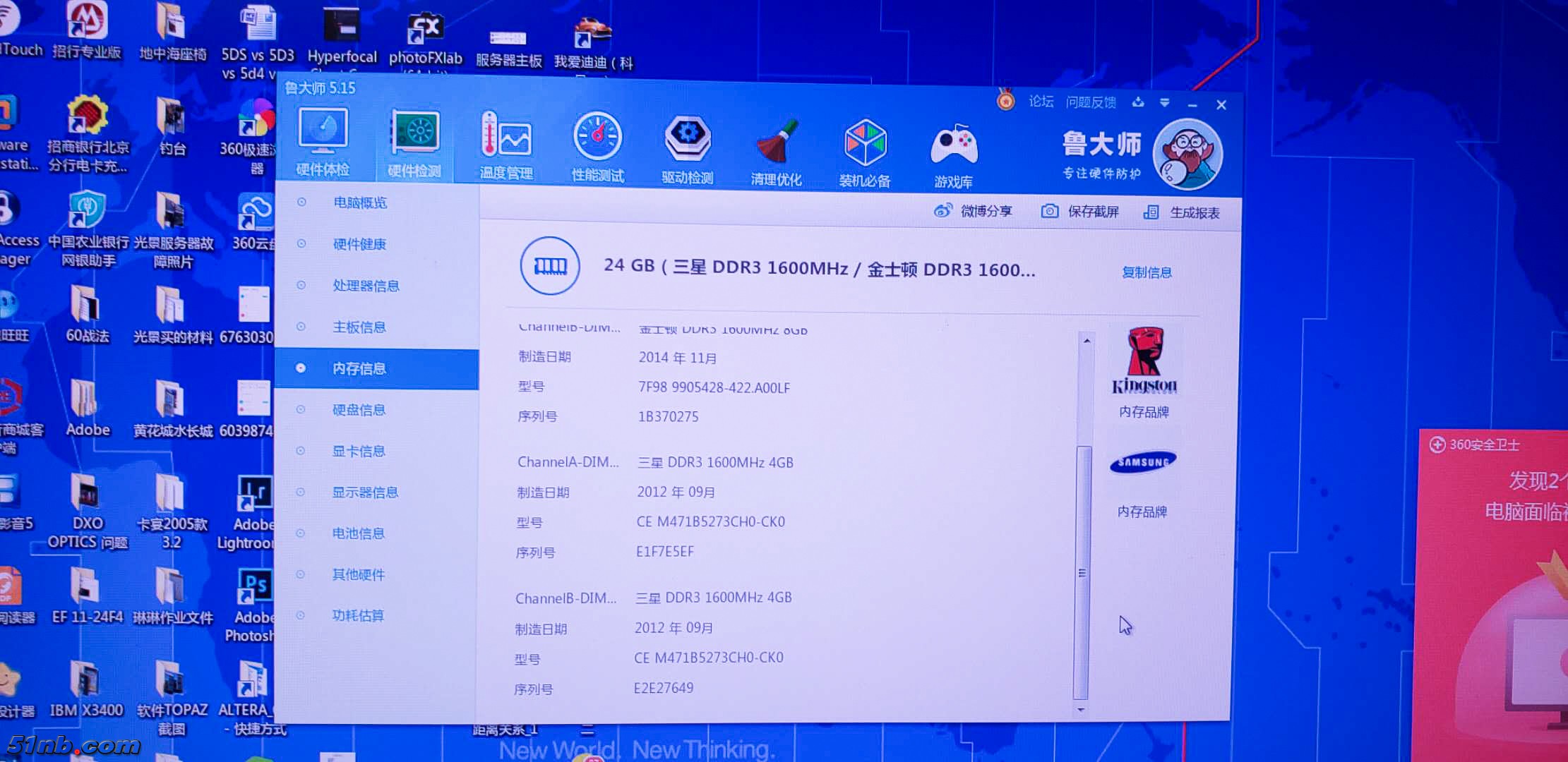
Task: Select the 驱动检测 driver detection icon
Action: 688,138
